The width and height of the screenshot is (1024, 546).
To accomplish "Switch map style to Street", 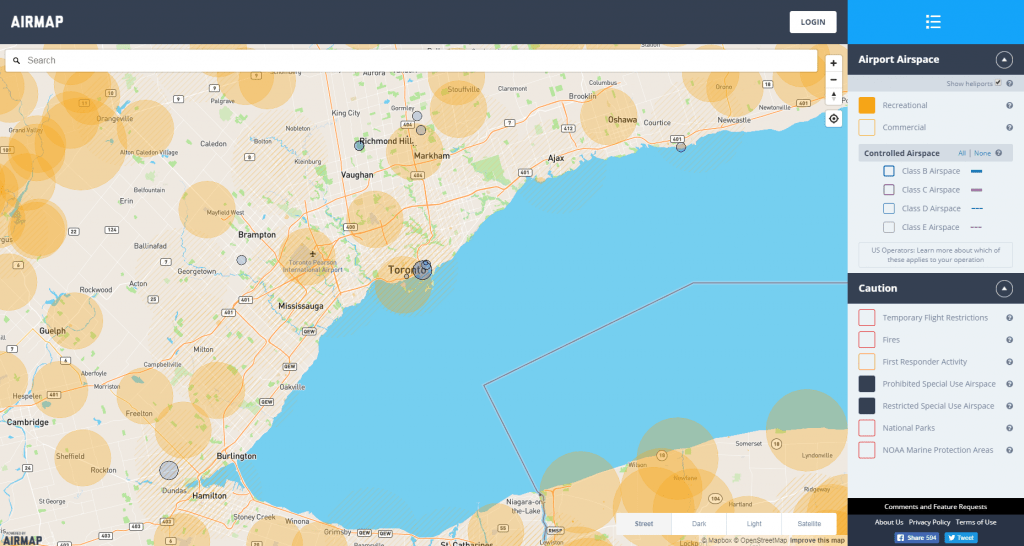I will pyautogui.click(x=644, y=524).
